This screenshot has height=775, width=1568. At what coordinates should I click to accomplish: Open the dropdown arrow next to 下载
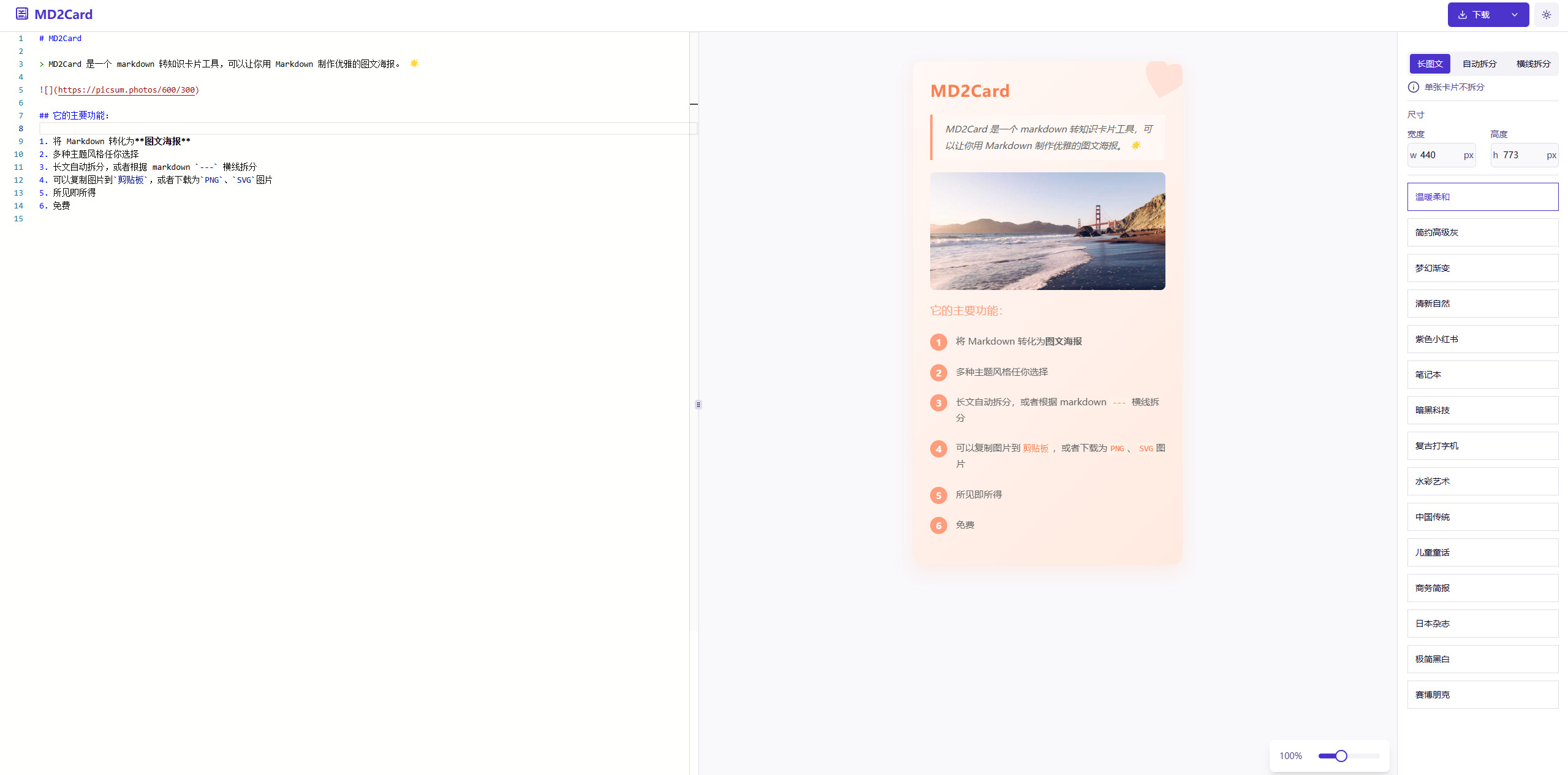click(x=1515, y=15)
